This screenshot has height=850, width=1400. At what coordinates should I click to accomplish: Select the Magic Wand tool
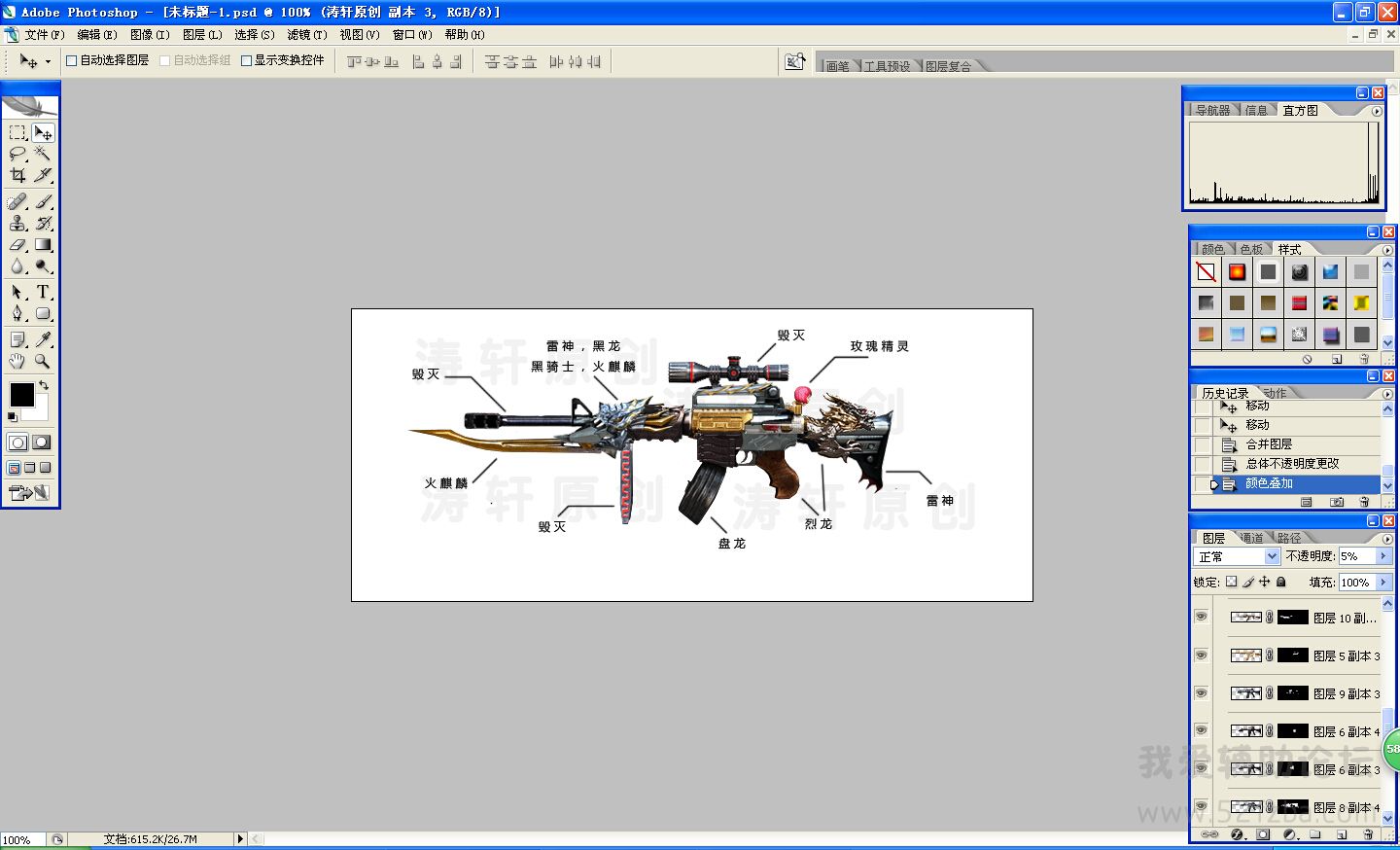pos(43,154)
